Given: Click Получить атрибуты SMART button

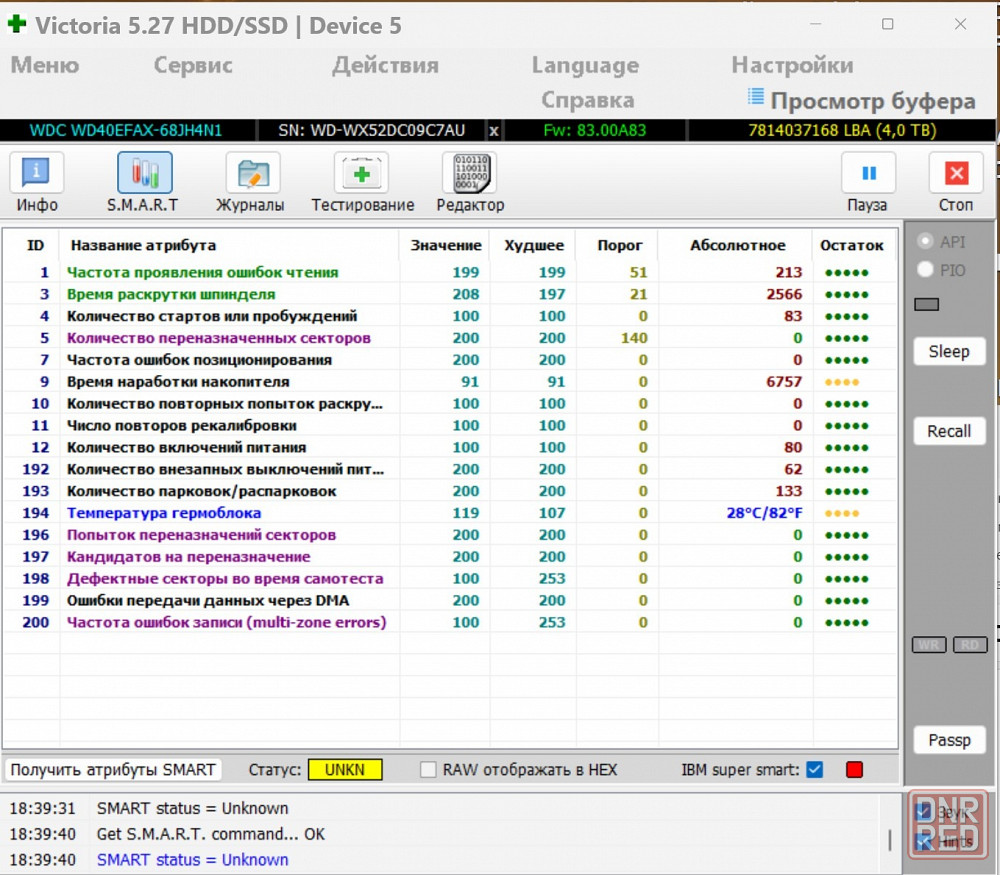Looking at the screenshot, I should (x=113, y=770).
